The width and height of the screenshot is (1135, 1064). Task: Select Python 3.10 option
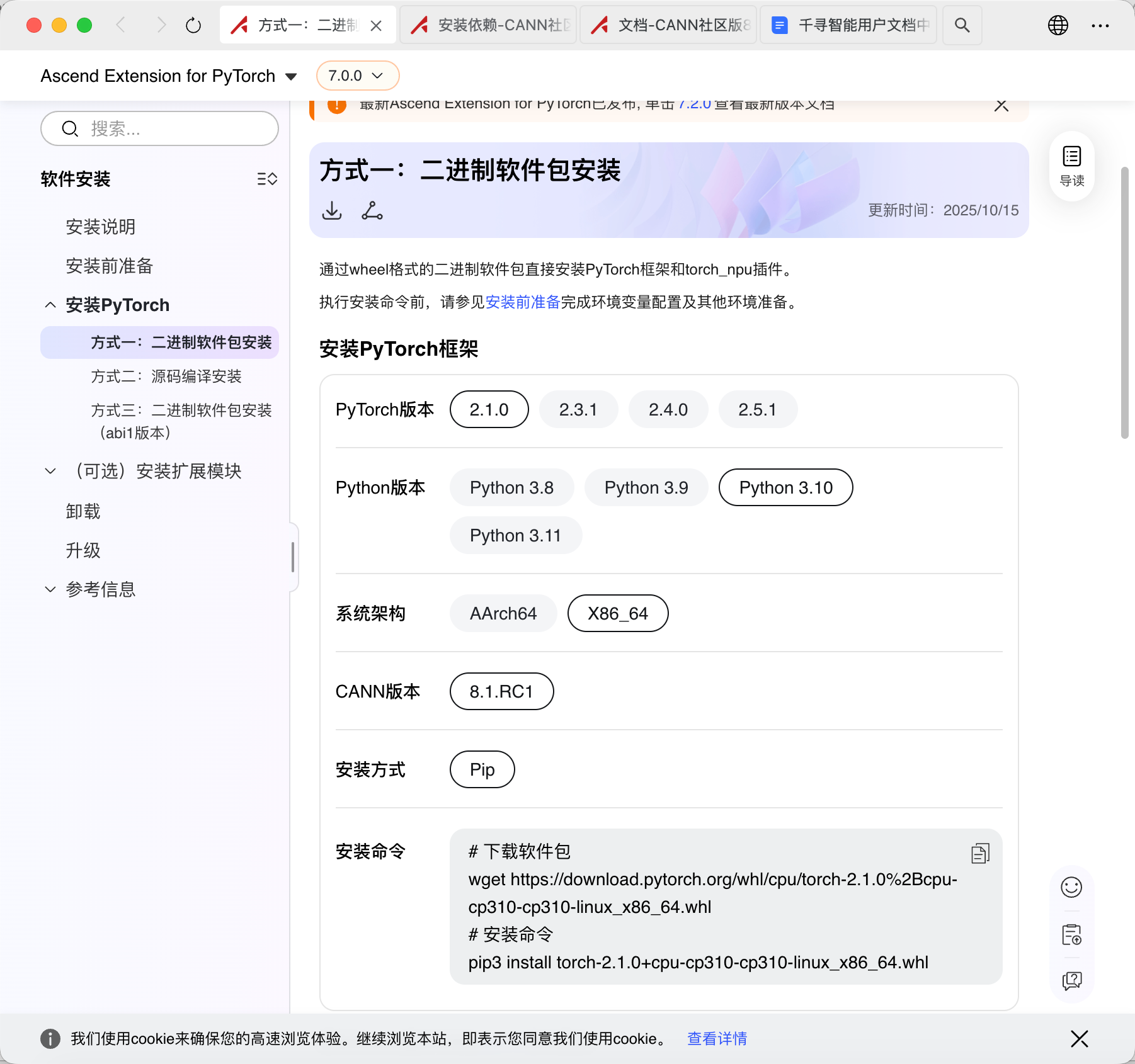(785, 487)
